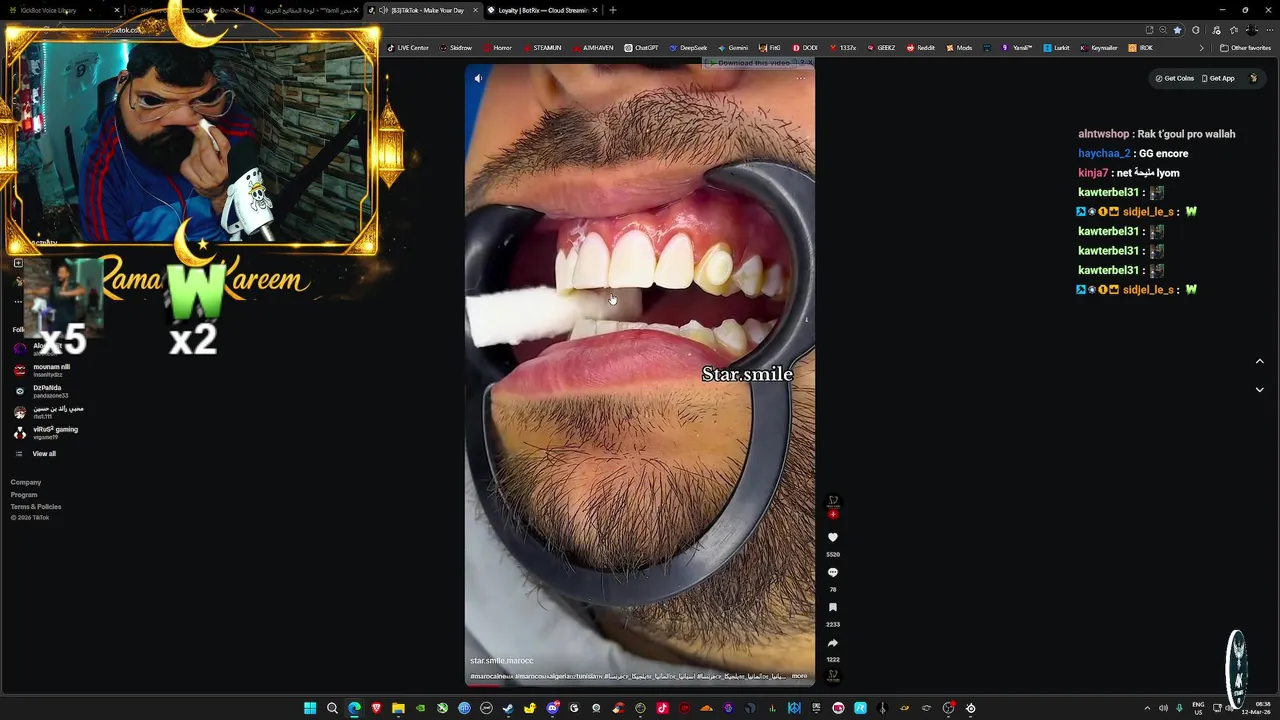Go to next video with down chevron

tap(1259, 389)
